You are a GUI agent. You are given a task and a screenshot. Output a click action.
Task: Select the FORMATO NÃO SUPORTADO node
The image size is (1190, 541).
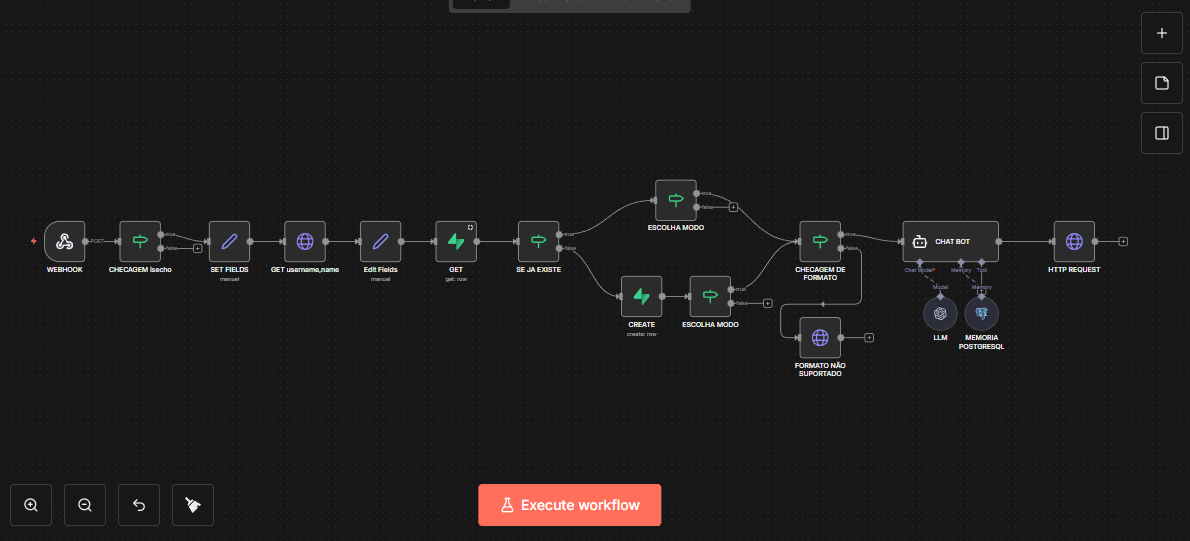(x=820, y=337)
